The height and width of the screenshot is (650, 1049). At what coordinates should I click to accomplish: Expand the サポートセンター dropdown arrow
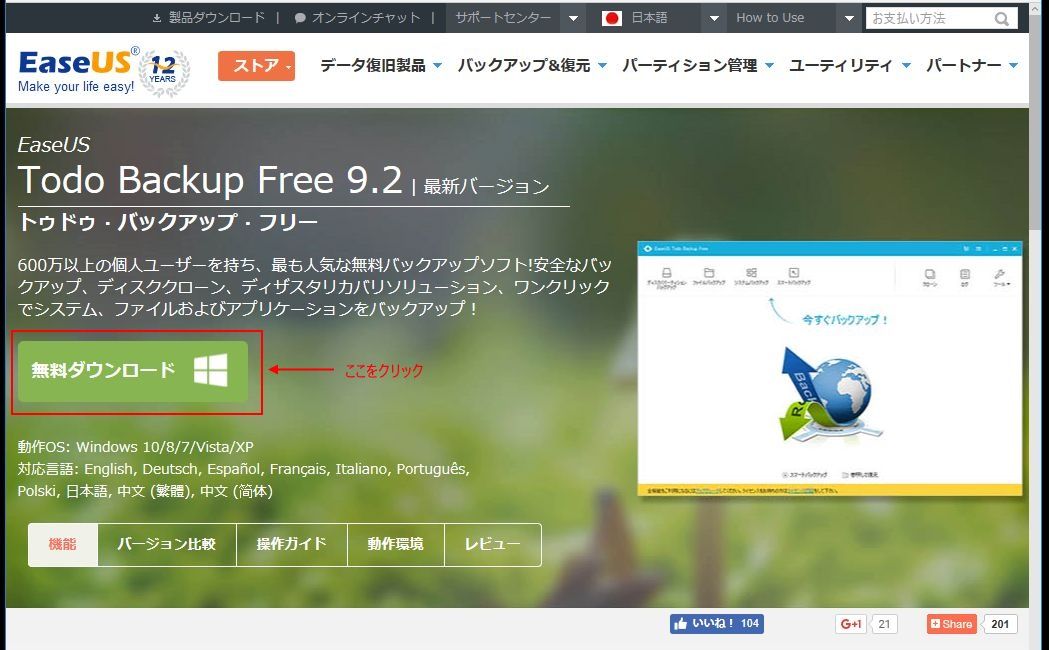[x=573, y=18]
